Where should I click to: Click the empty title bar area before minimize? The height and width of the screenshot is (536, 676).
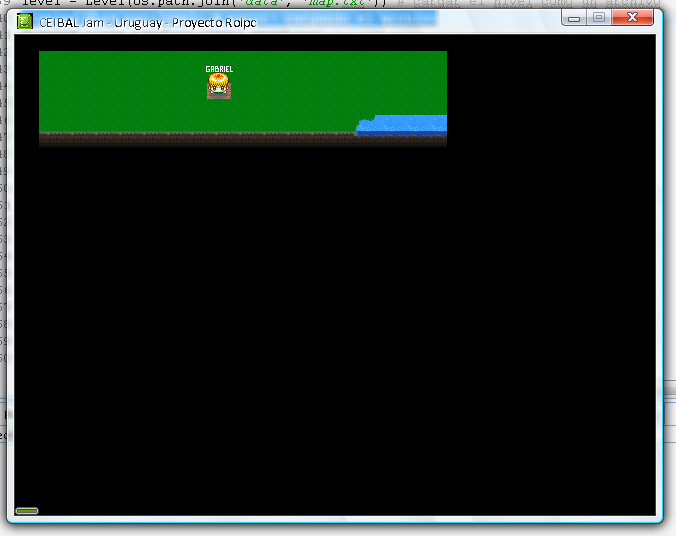(420, 21)
